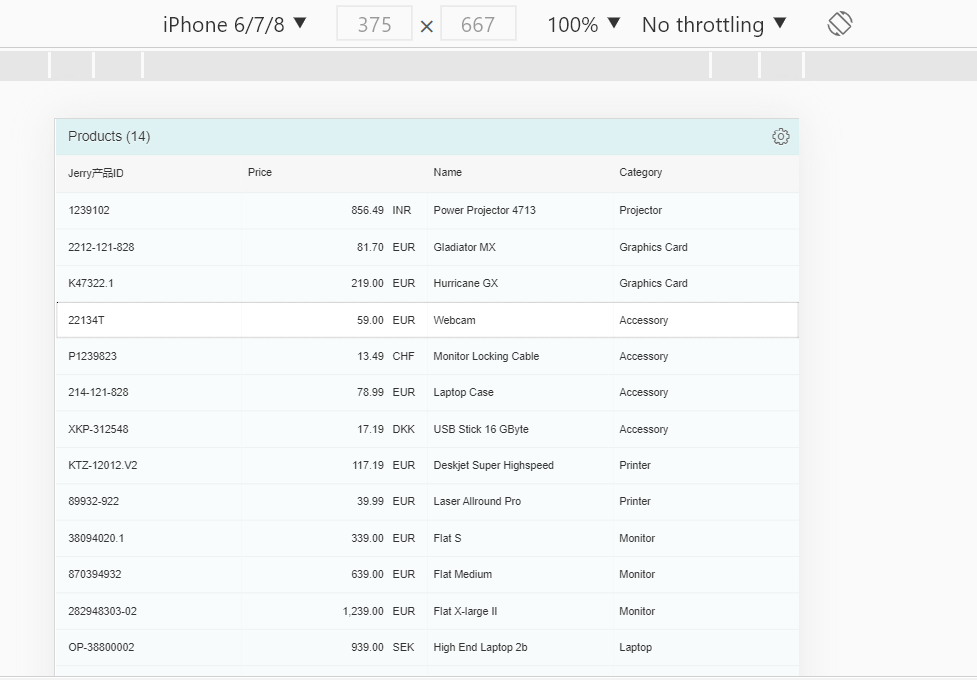Click USB Stick 16 GByte cell
This screenshot has height=680, width=977.
(480, 429)
